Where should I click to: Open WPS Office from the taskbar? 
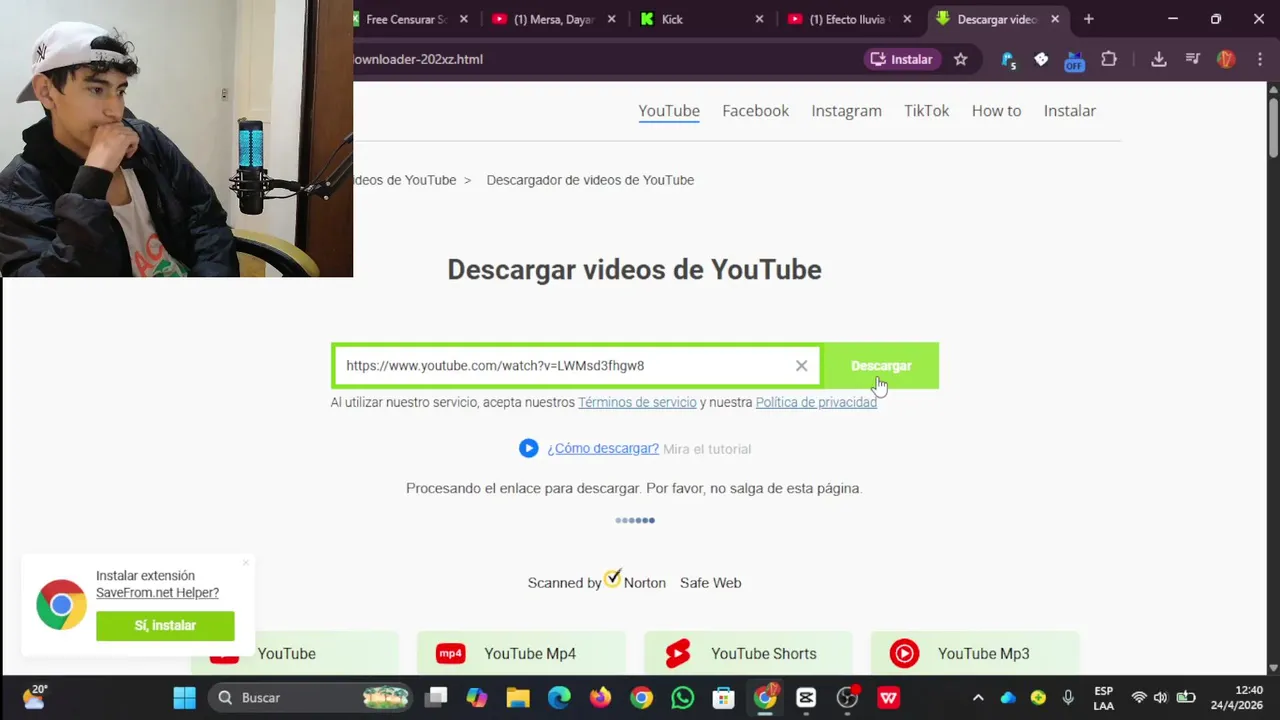tap(888, 698)
